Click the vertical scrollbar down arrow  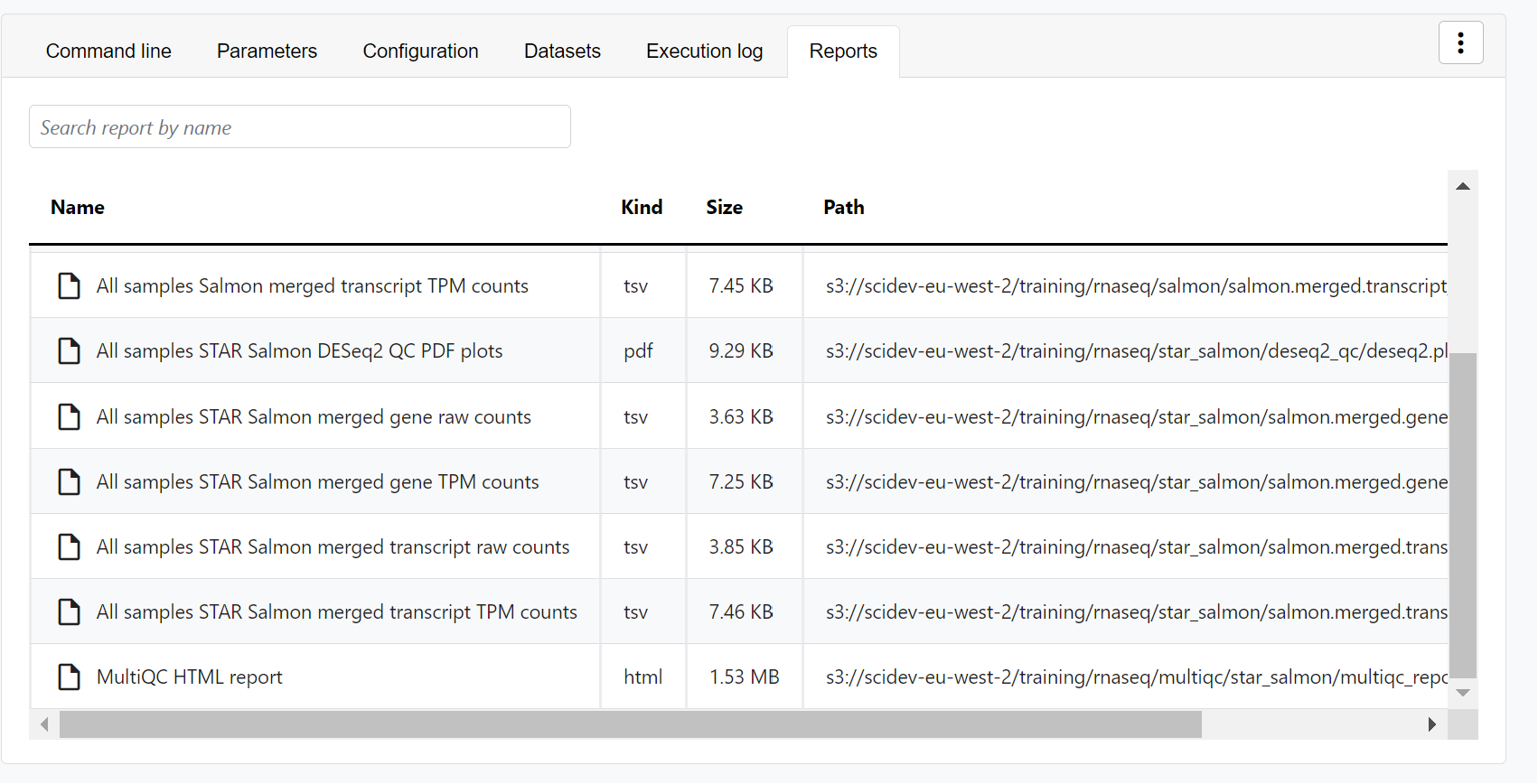pos(1462,693)
